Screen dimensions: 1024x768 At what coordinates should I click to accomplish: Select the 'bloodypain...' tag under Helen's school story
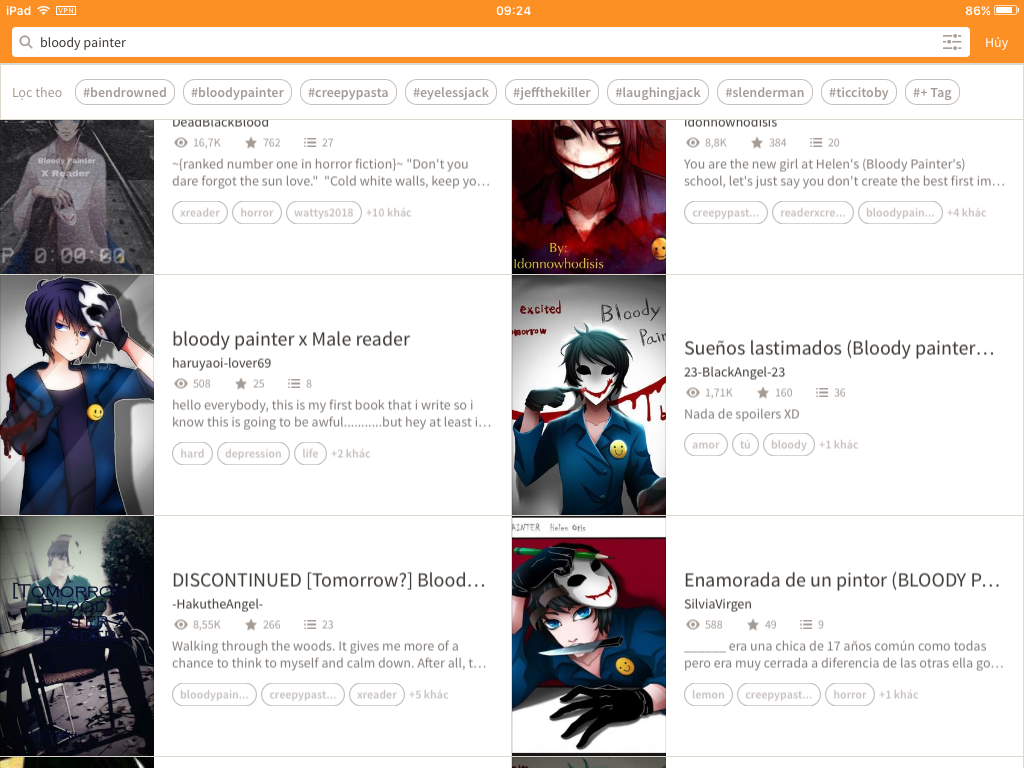pos(900,212)
